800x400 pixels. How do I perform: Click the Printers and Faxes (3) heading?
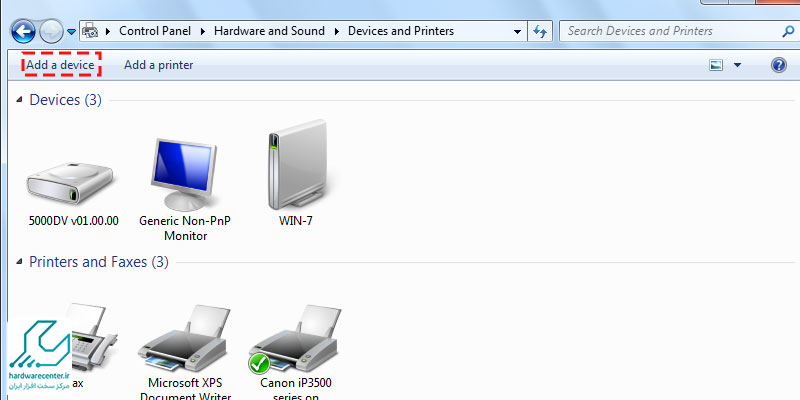tap(98, 262)
